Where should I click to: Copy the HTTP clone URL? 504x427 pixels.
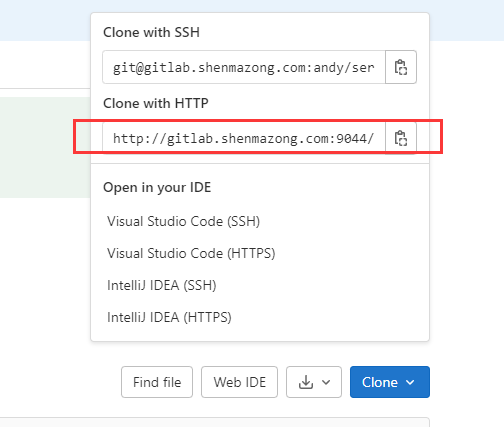click(401, 138)
